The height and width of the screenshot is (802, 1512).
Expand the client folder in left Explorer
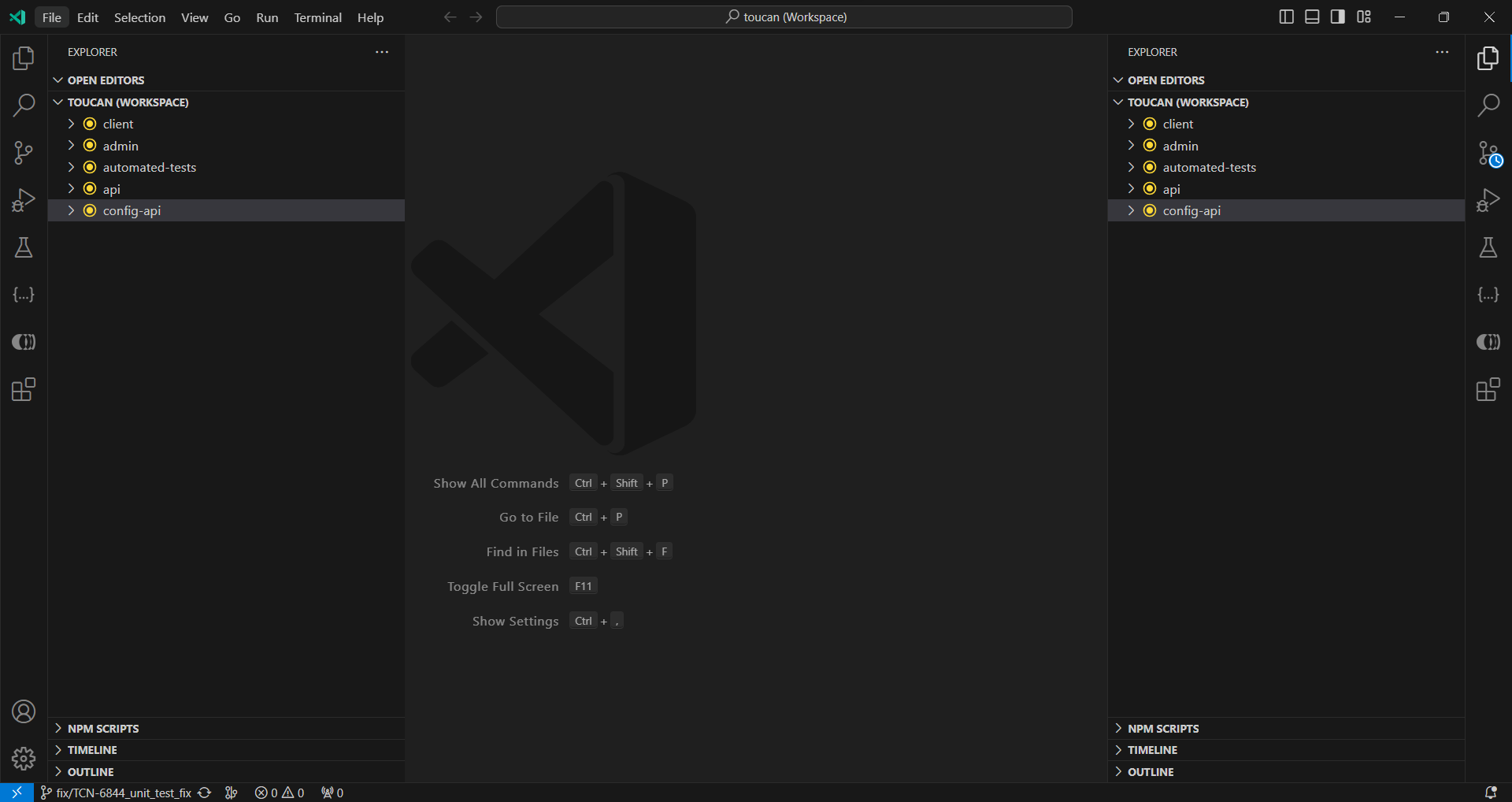coord(70,124)
